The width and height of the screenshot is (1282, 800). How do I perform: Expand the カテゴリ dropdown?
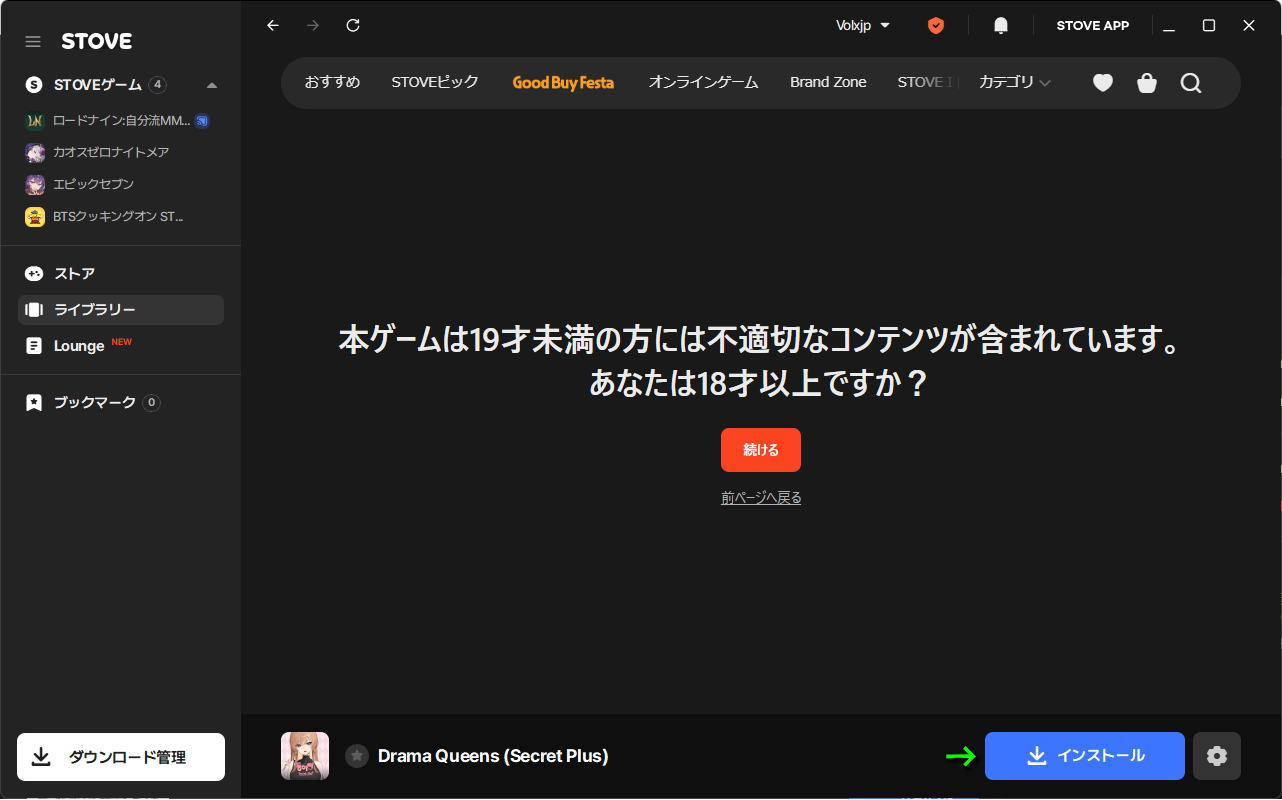pos(1014,82)
